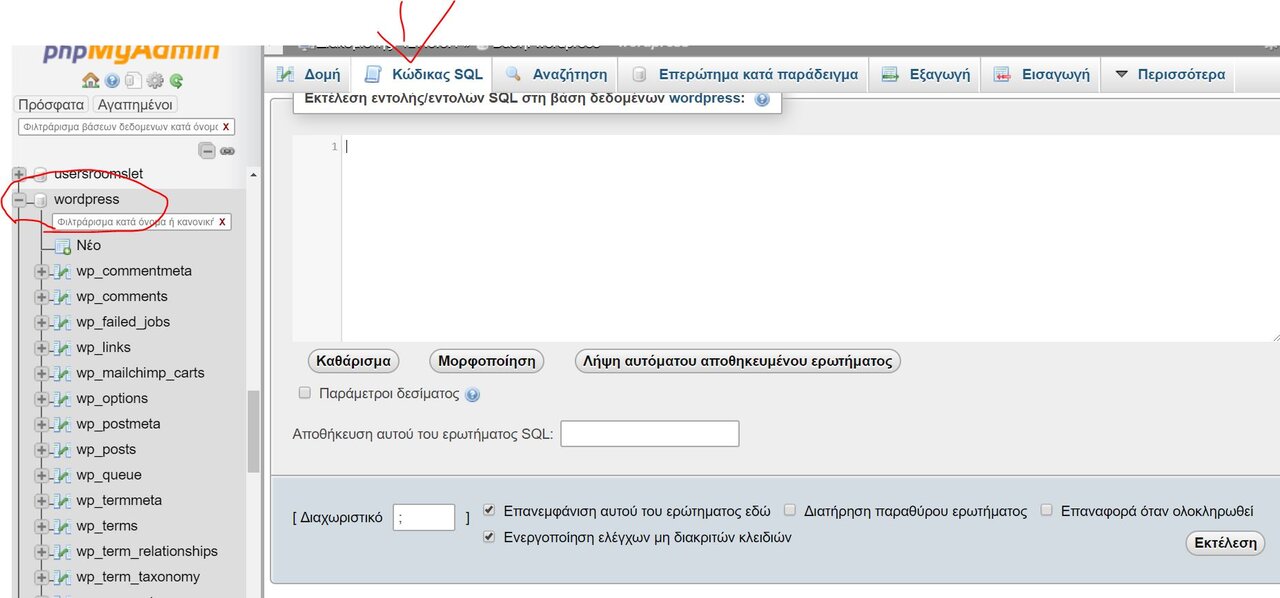Image resolution: width=1280 pixels, height=598 pixels.
Task: Expand the wp_comments table node
Action: (x=41, y=297)
